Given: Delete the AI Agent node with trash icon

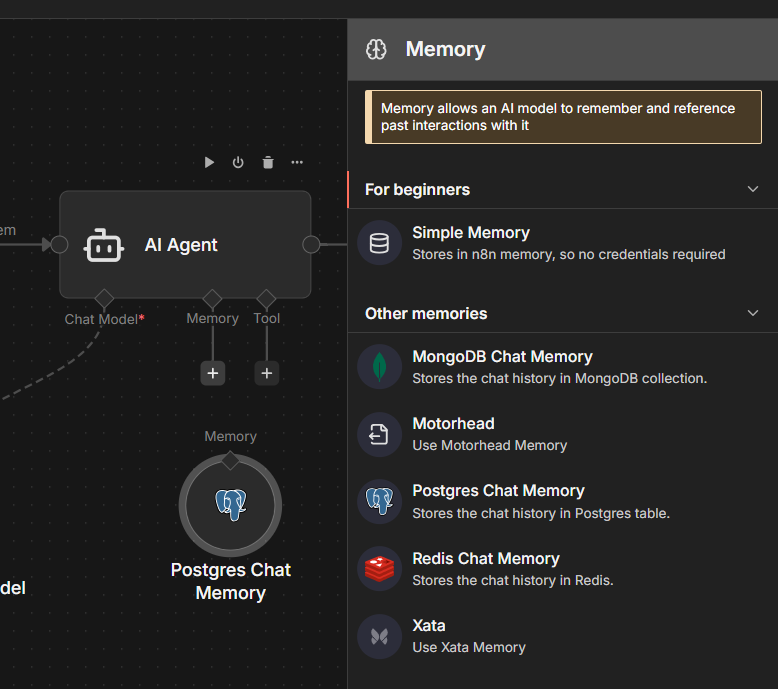Looking at the screenshot, I should coord(268,162).
